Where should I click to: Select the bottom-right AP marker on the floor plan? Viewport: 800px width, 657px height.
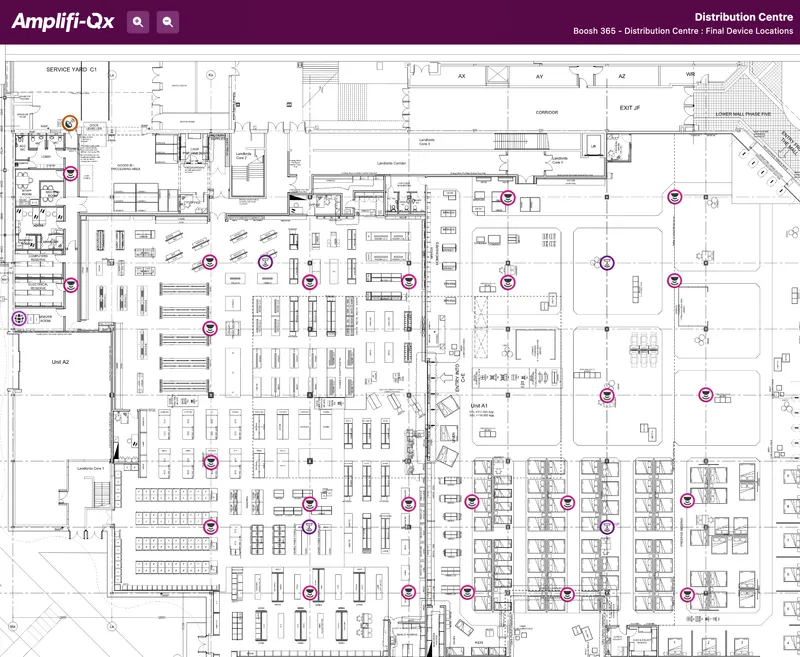pyautogui.click(x=688, y=591)
